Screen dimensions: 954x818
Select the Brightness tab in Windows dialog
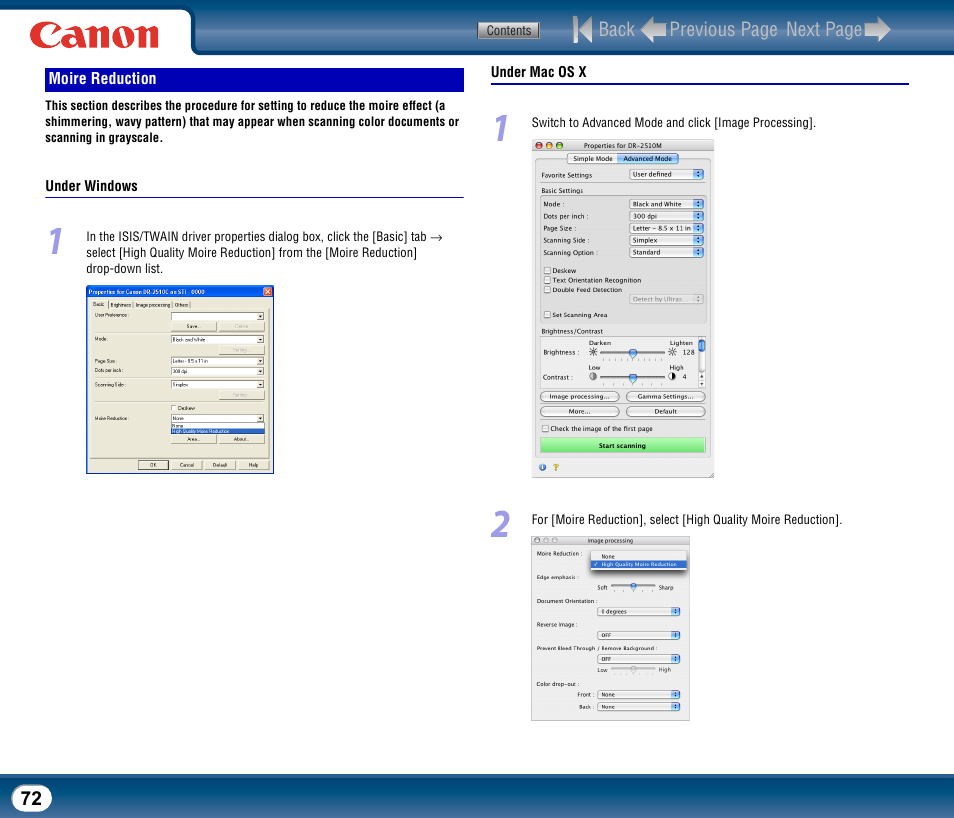click(x=120, y=305)
